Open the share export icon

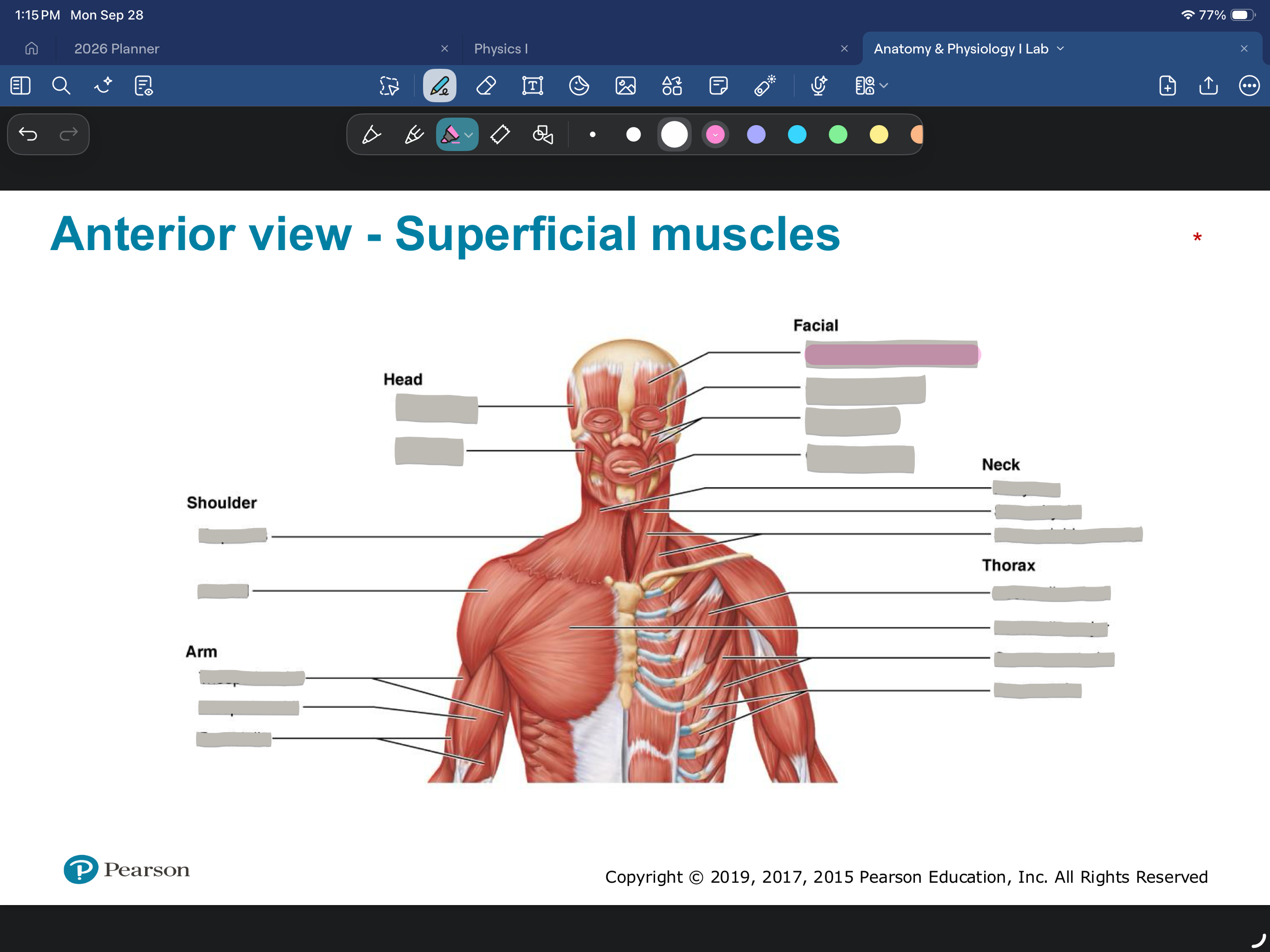pos(1209,86)
